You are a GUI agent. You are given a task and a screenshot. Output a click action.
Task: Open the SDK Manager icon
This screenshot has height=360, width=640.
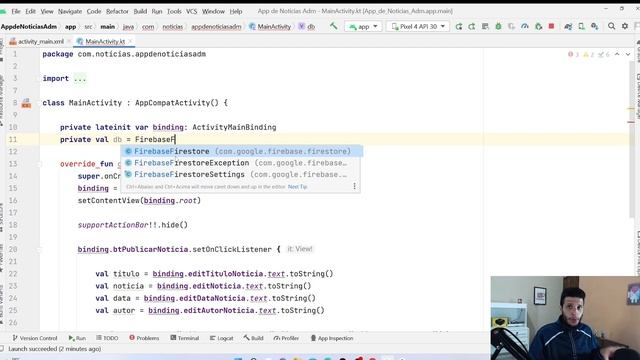(x=595, y=27)
